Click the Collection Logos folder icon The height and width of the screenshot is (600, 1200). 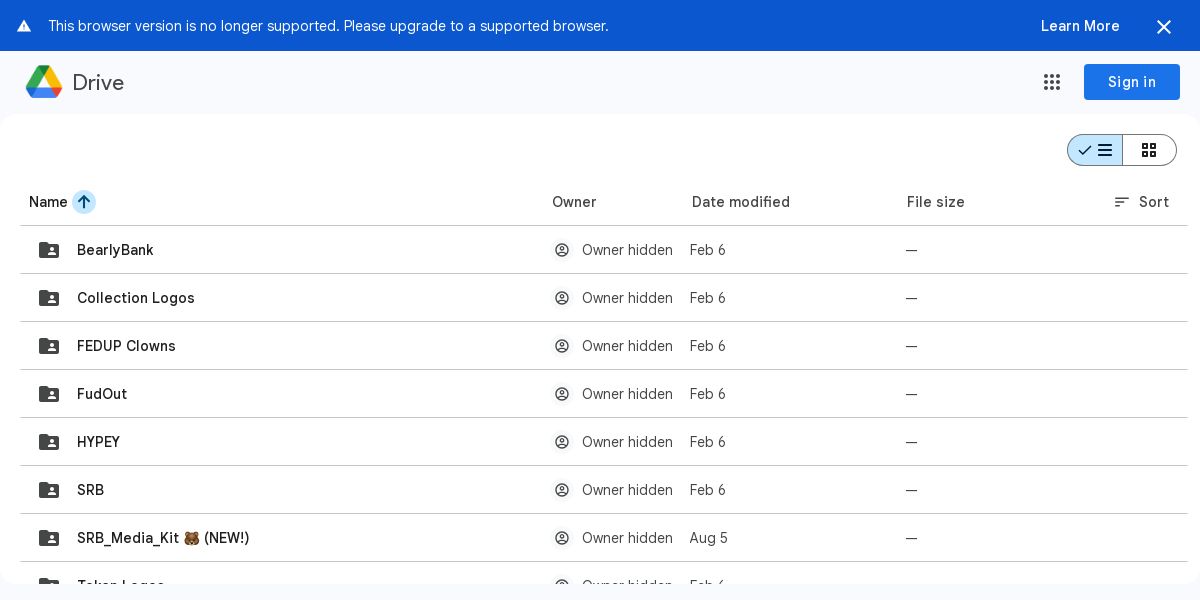pyautogui.click(x=49, y=298)
